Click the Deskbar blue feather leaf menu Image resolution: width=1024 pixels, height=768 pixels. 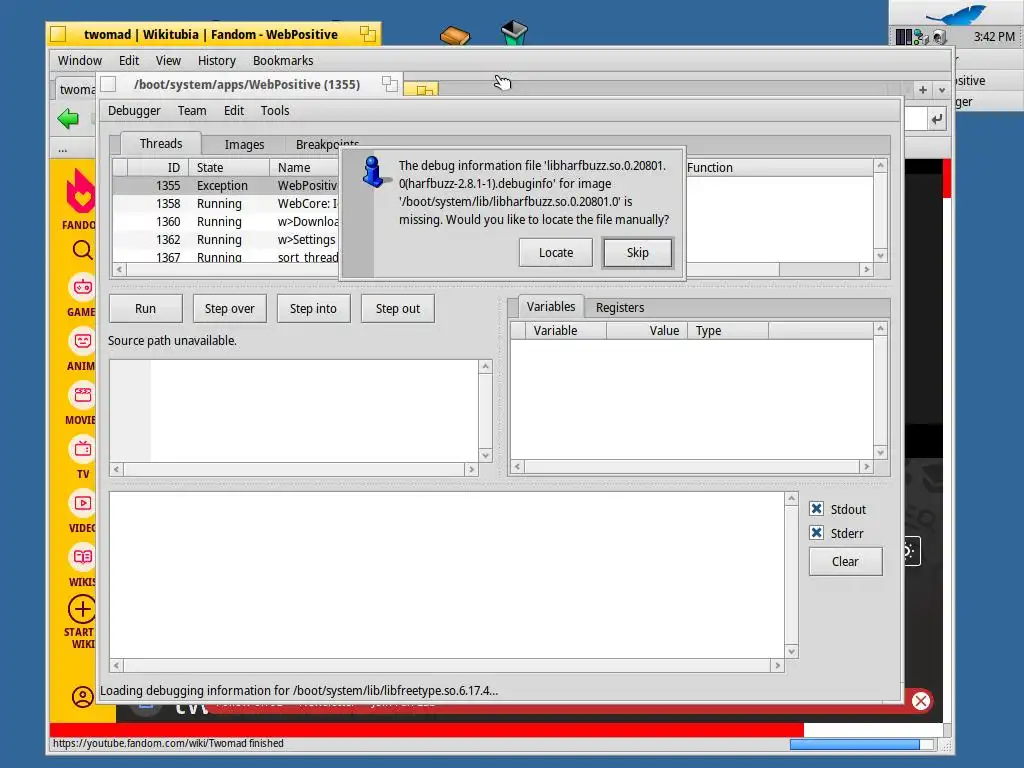coord(956,14)
